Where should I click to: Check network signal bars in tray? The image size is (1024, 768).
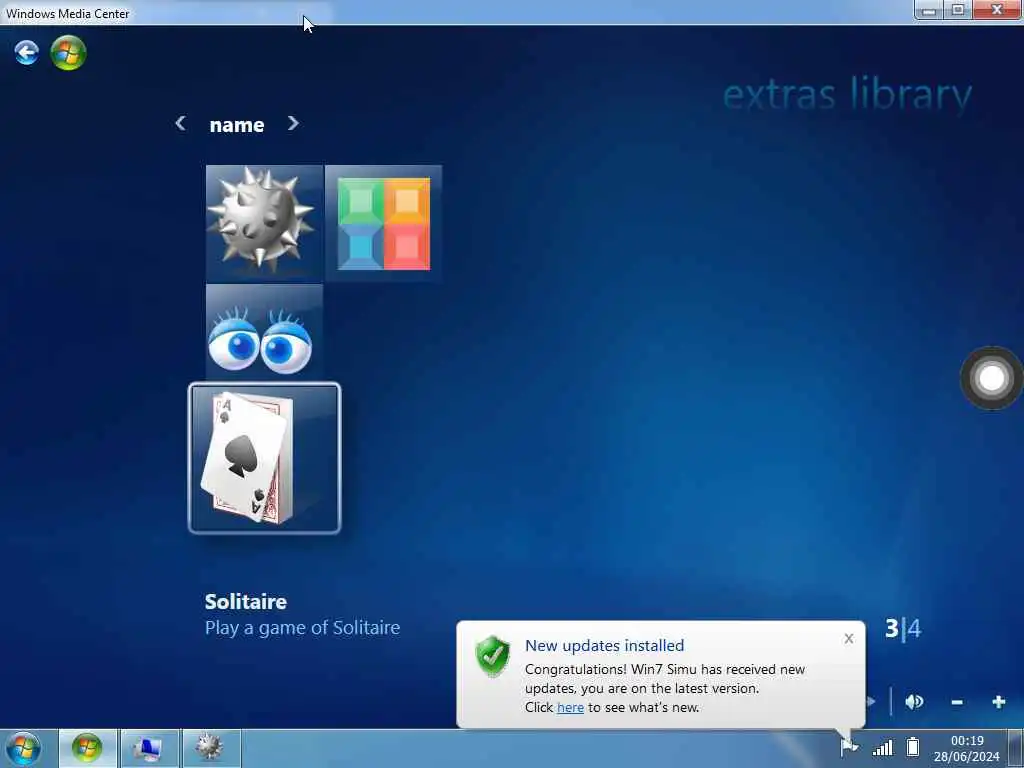883,747
